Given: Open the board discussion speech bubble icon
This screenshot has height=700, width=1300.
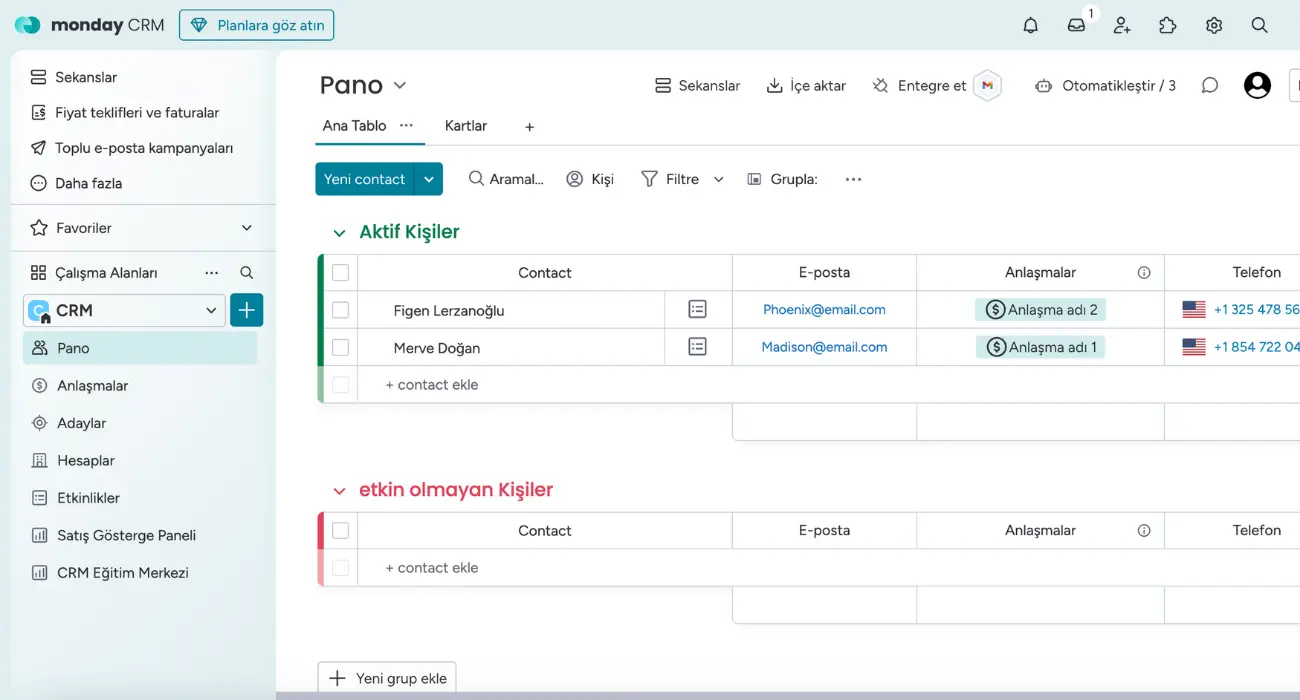Looking at the screenshot, I should click(x=1209, y=86).
